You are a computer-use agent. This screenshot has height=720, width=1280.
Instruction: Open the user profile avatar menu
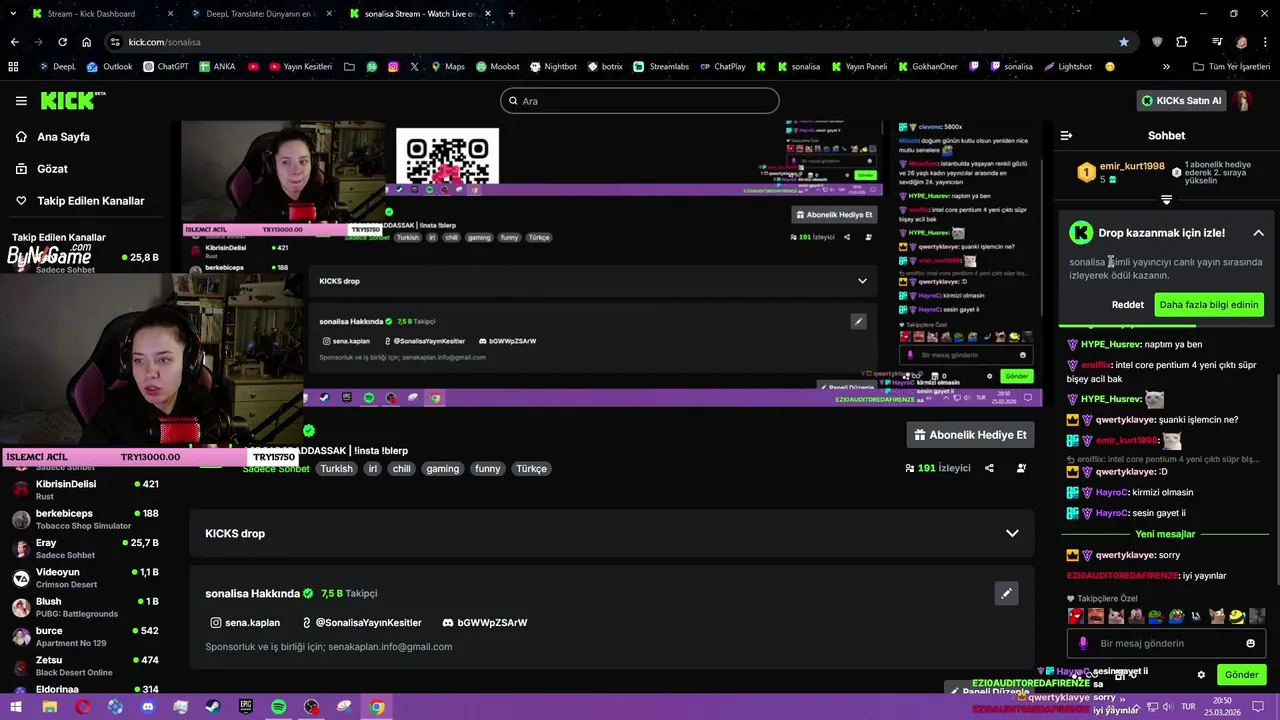click(1243, 100)
